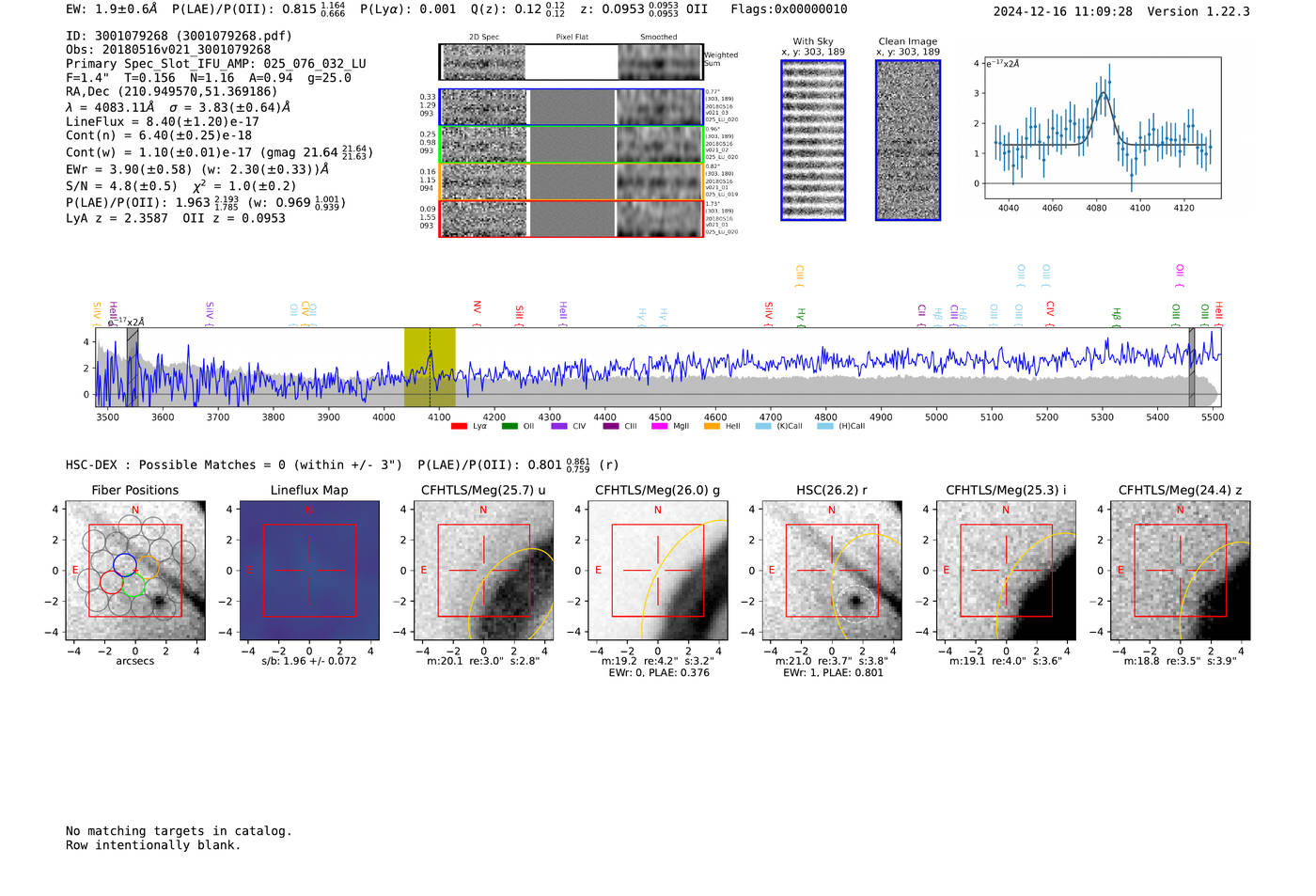Screen dimensions: 1316x896
Task: Click the m:20.1 re:3.0" s:2.8" caption
Action: pos(484,661)
